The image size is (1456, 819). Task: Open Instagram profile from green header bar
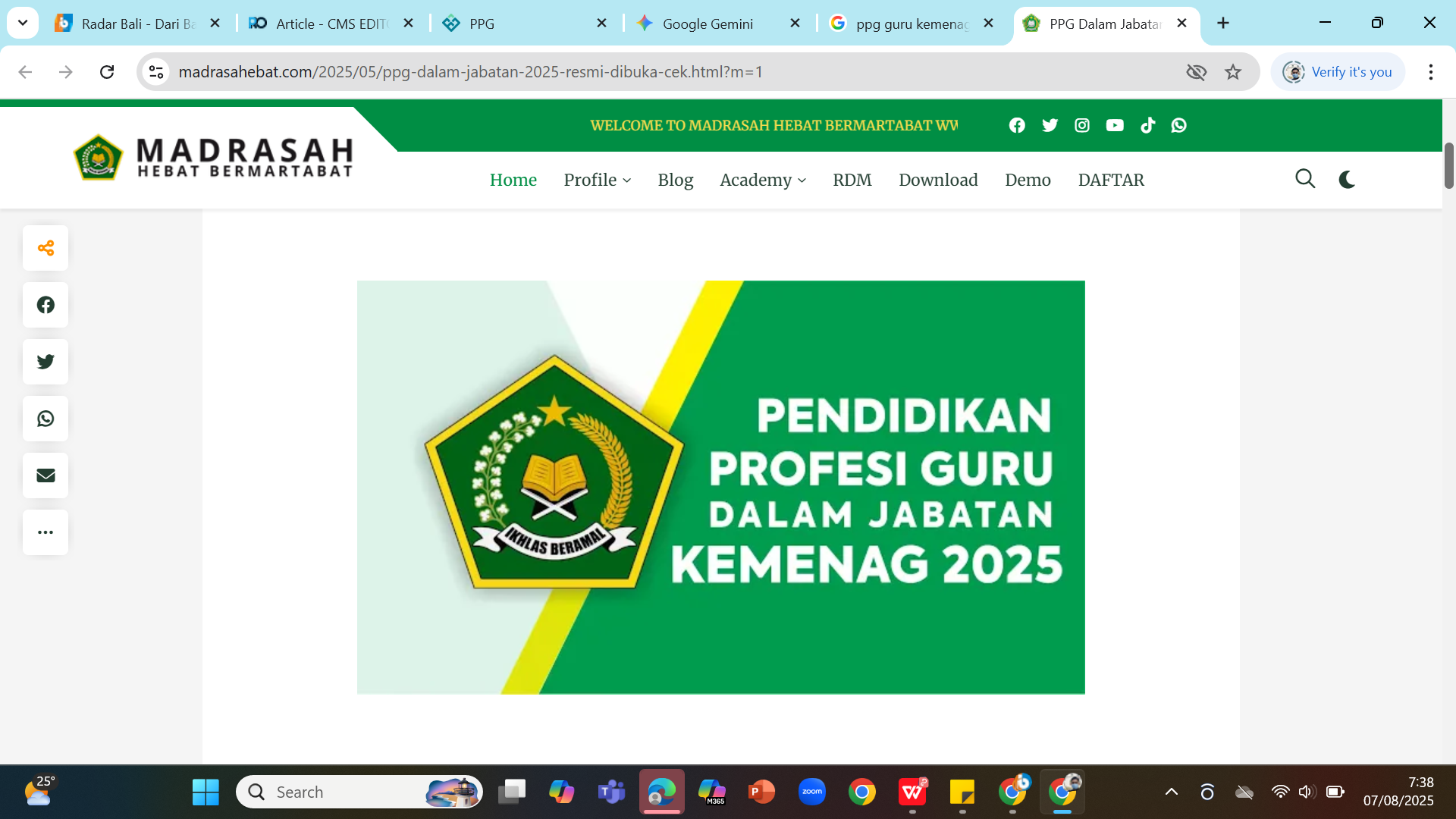(1082, 125)
